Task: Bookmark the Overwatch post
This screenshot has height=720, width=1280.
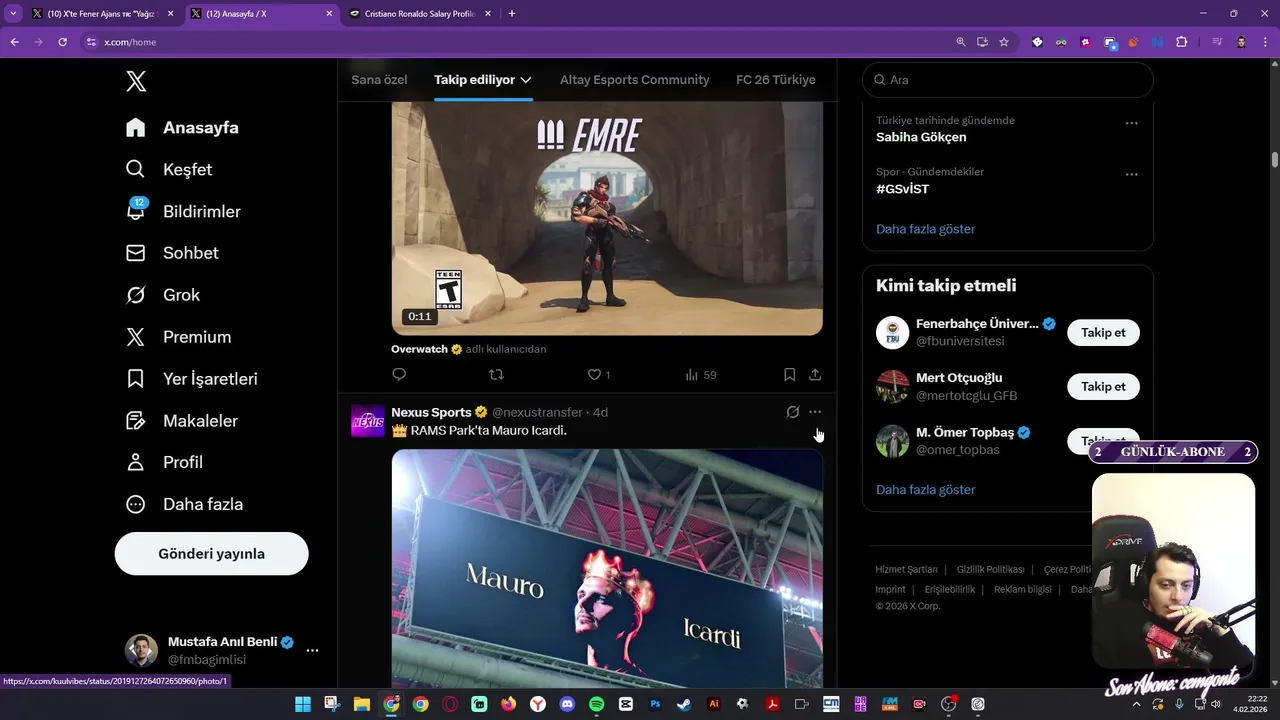Action: pos(789,374)
